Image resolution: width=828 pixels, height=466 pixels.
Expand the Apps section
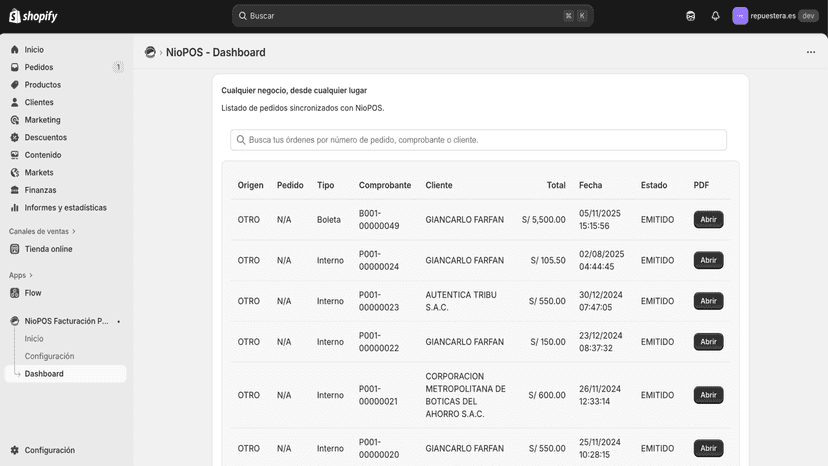(21, 275)
